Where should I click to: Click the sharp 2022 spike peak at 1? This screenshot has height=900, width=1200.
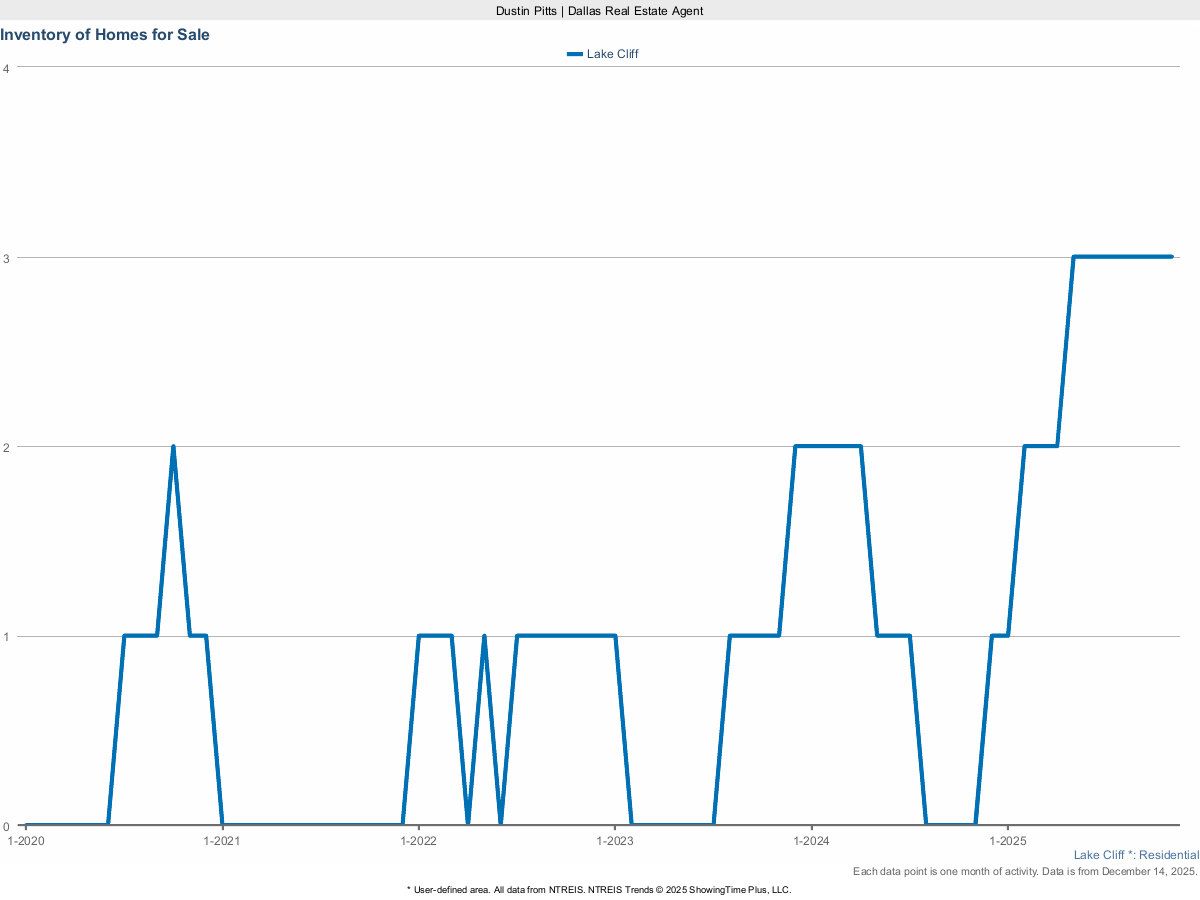click(484, 636)
